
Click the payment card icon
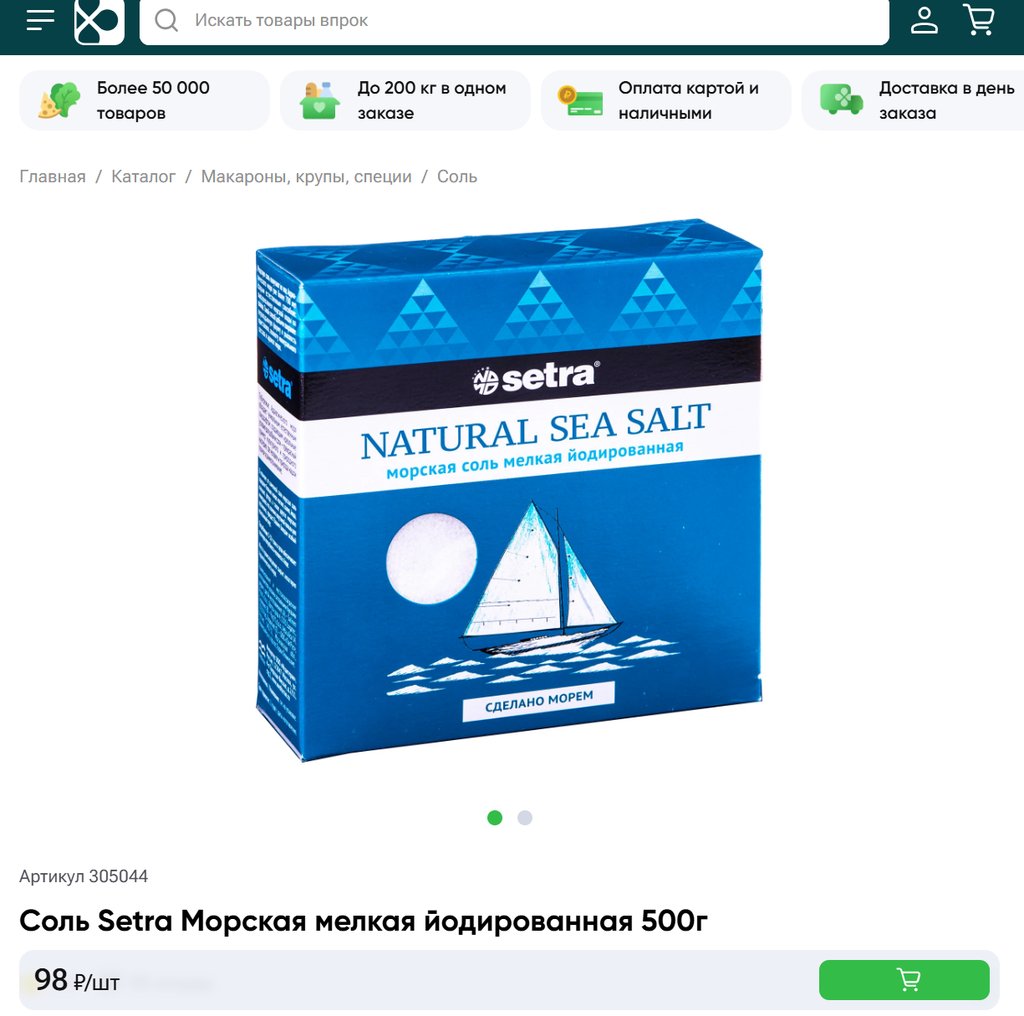(x=580, y=101)
